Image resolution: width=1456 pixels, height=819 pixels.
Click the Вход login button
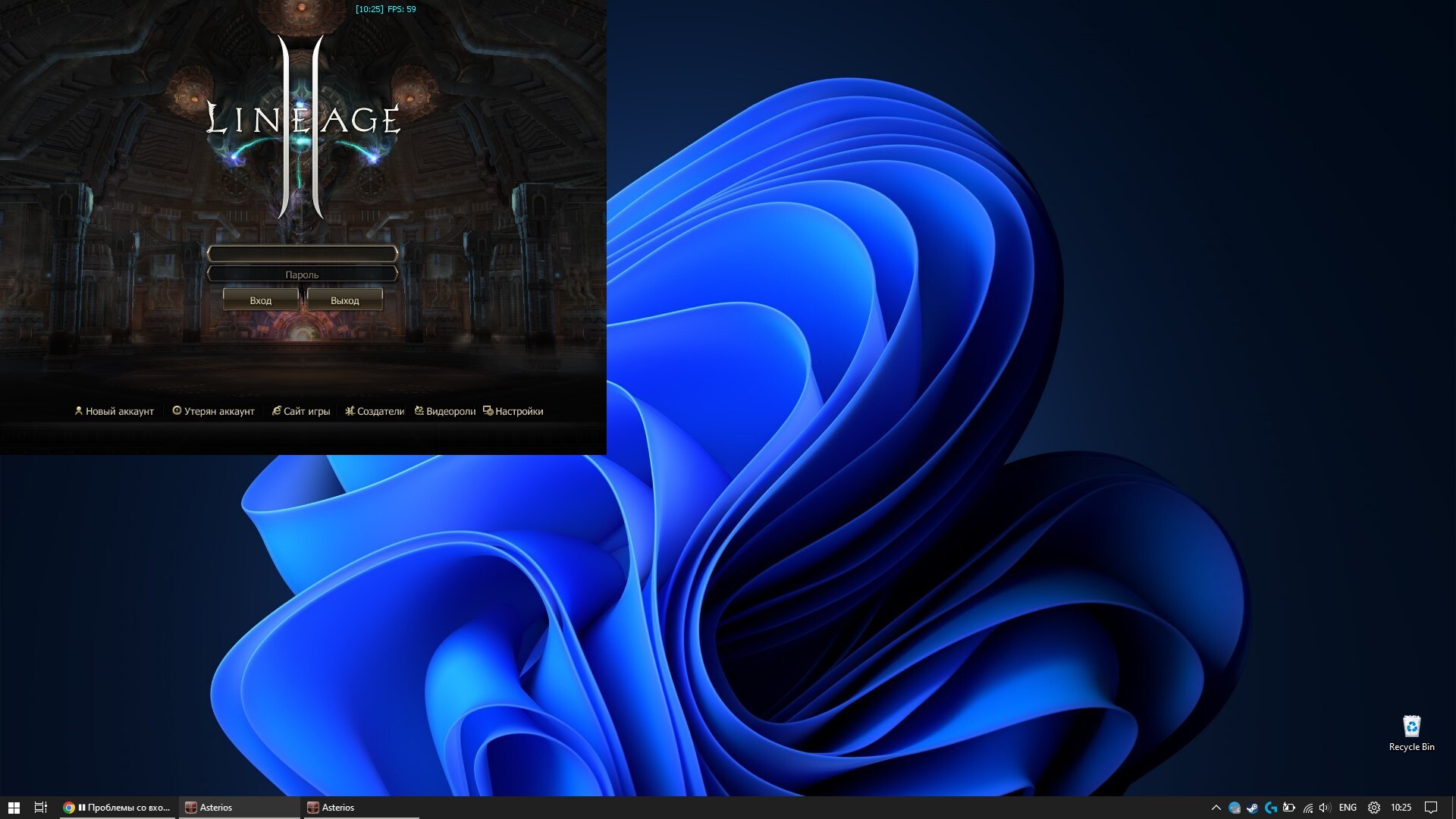tap(261, 300)
